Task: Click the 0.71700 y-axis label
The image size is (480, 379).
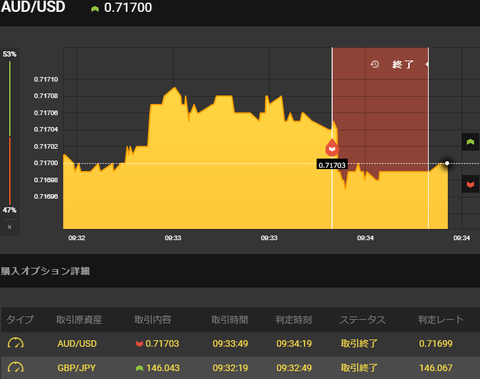Action: click(46, 163)
